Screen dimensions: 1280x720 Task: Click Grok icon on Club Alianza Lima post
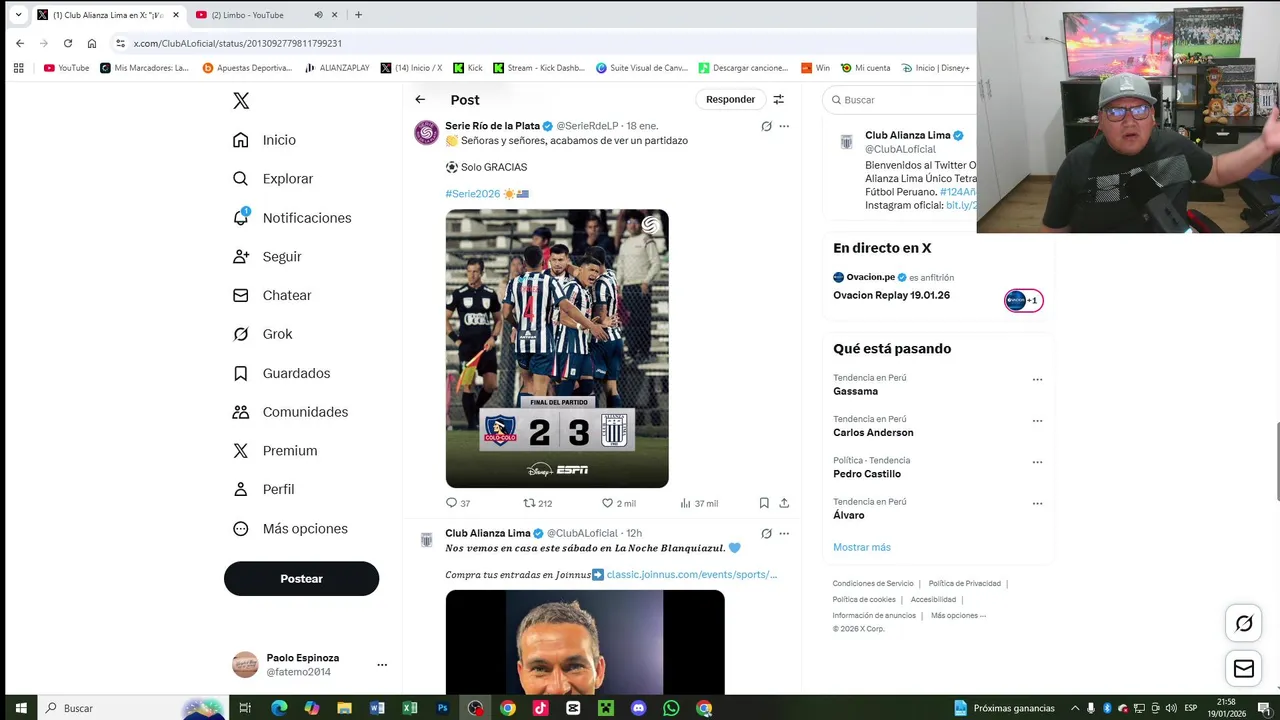[x=766, y=533]
